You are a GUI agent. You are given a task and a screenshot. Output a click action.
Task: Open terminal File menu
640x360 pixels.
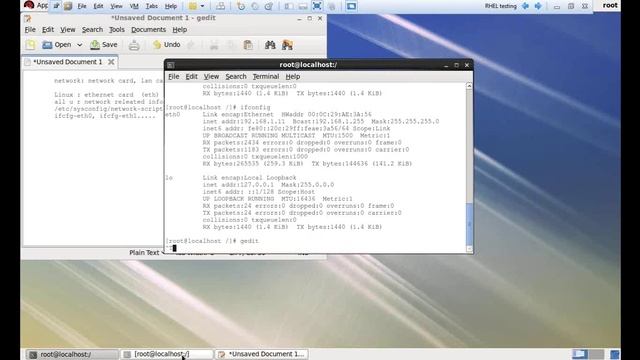173,77
